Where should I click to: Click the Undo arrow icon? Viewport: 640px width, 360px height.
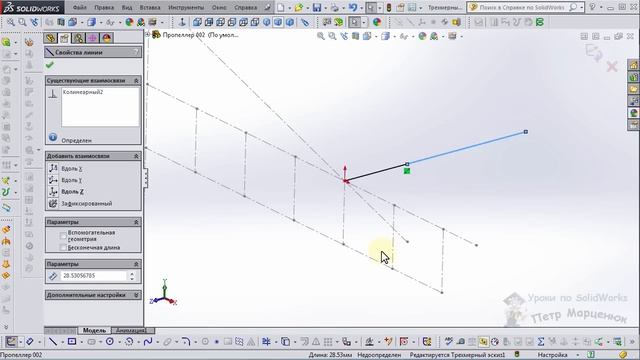coord(353,7)
